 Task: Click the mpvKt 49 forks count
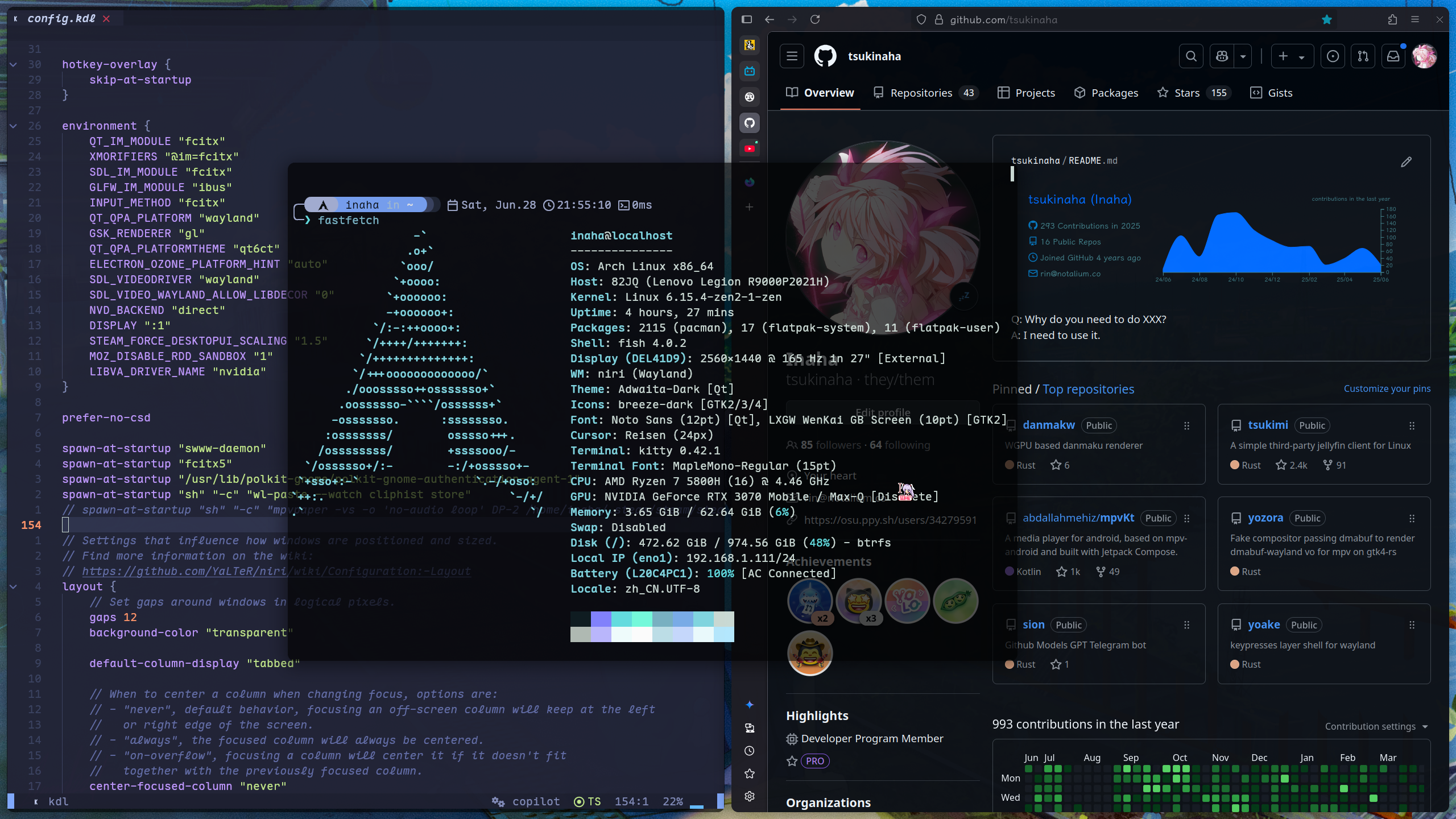click(x=1107, y=572)
